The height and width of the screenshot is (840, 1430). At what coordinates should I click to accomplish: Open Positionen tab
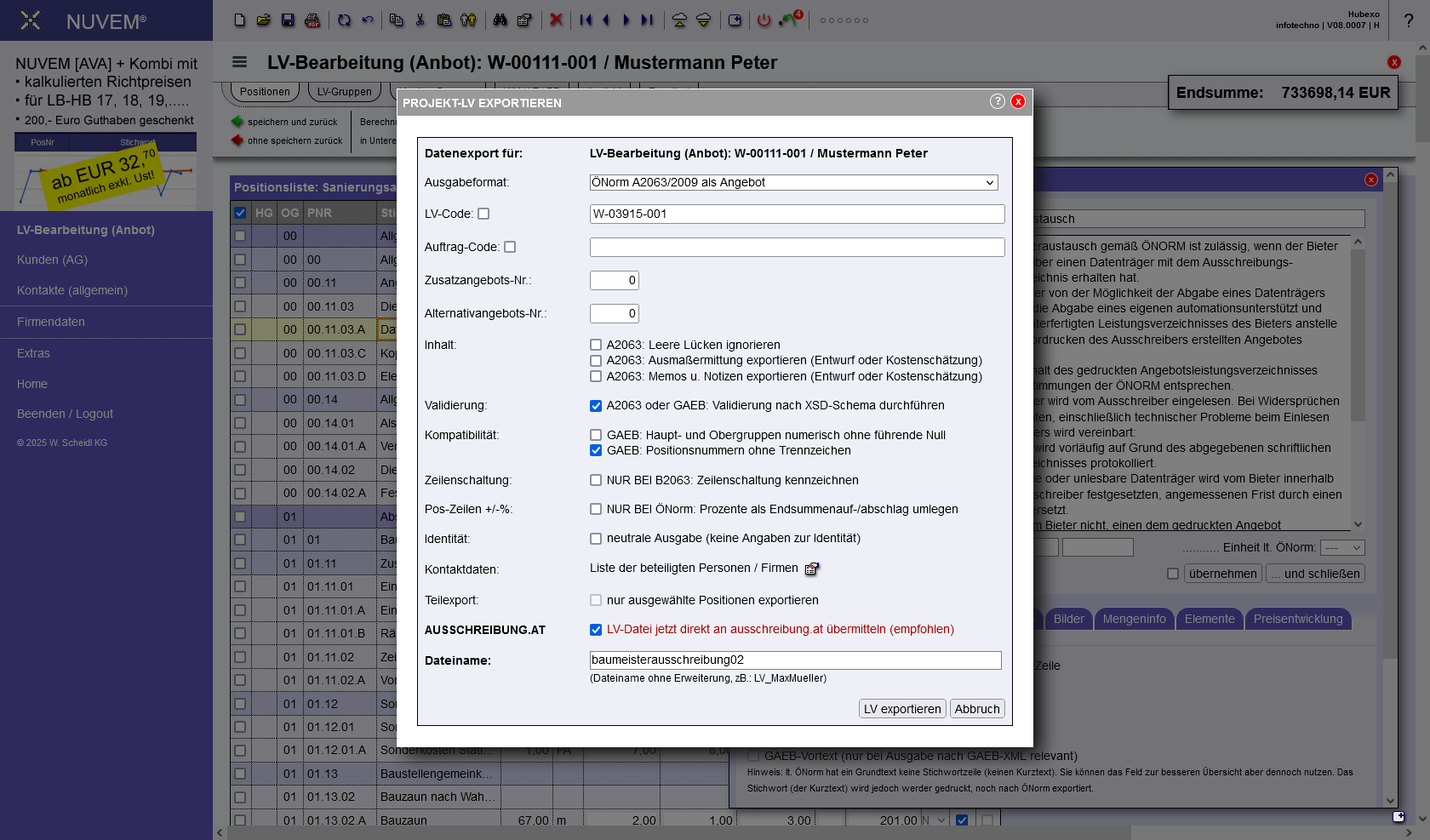click(265, 92)
